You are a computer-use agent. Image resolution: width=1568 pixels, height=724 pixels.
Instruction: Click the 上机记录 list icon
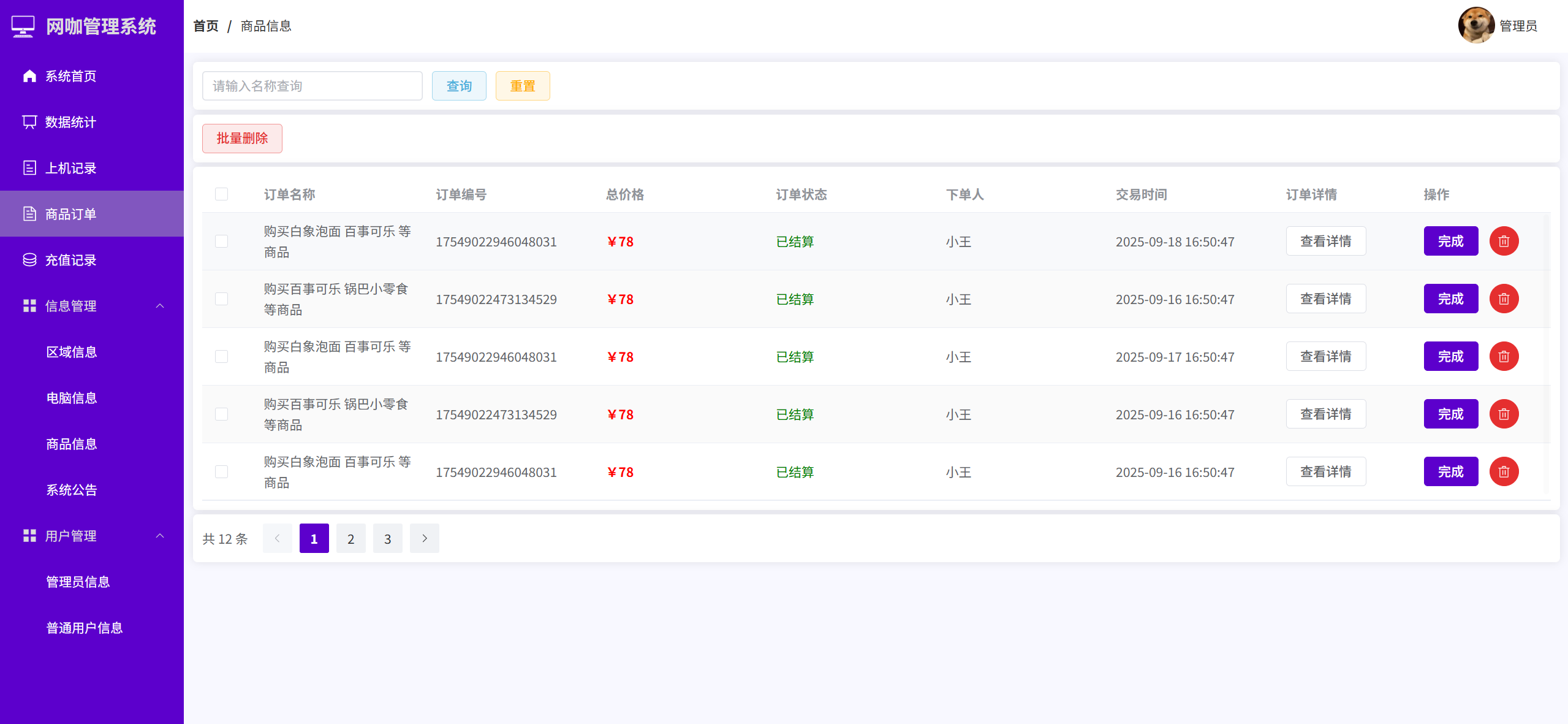pyautogui.click(x=29, y=168)
